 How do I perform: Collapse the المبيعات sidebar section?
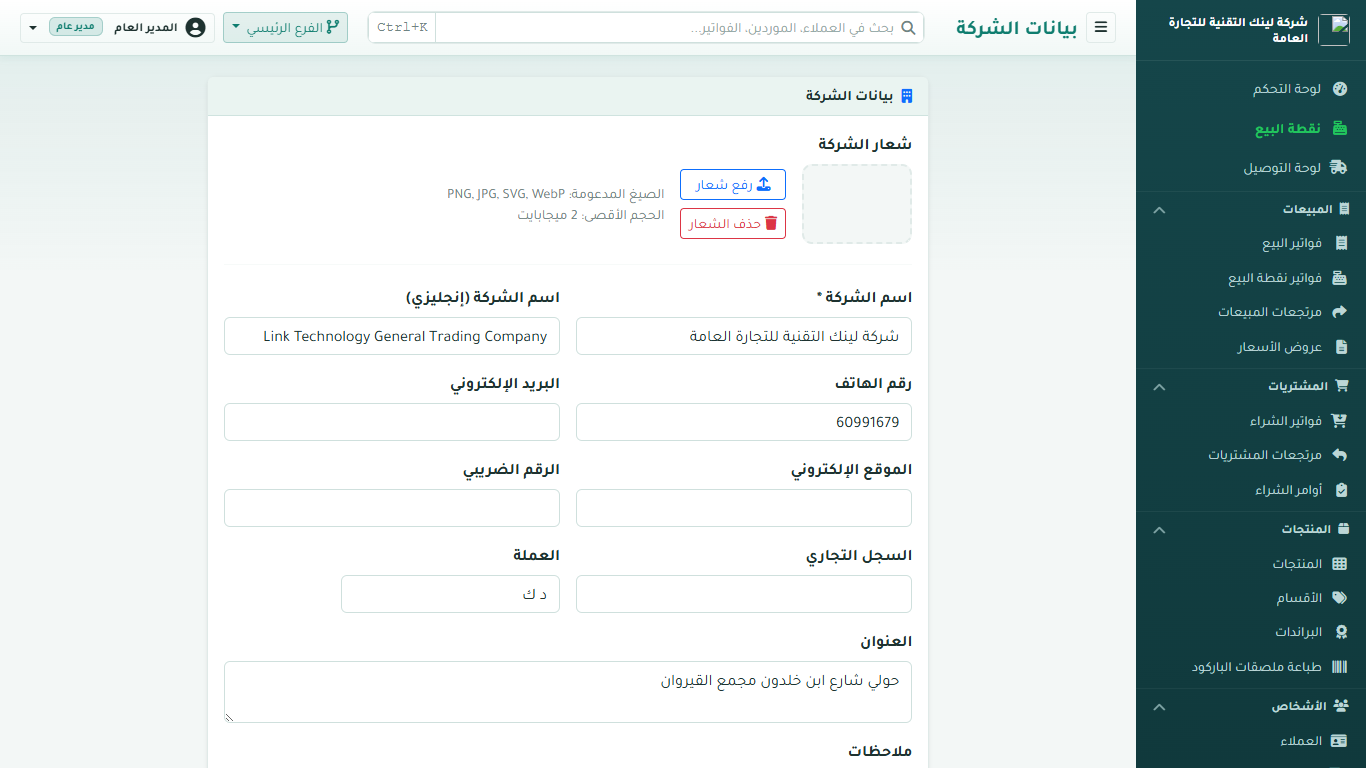(x=1159, y=210)
